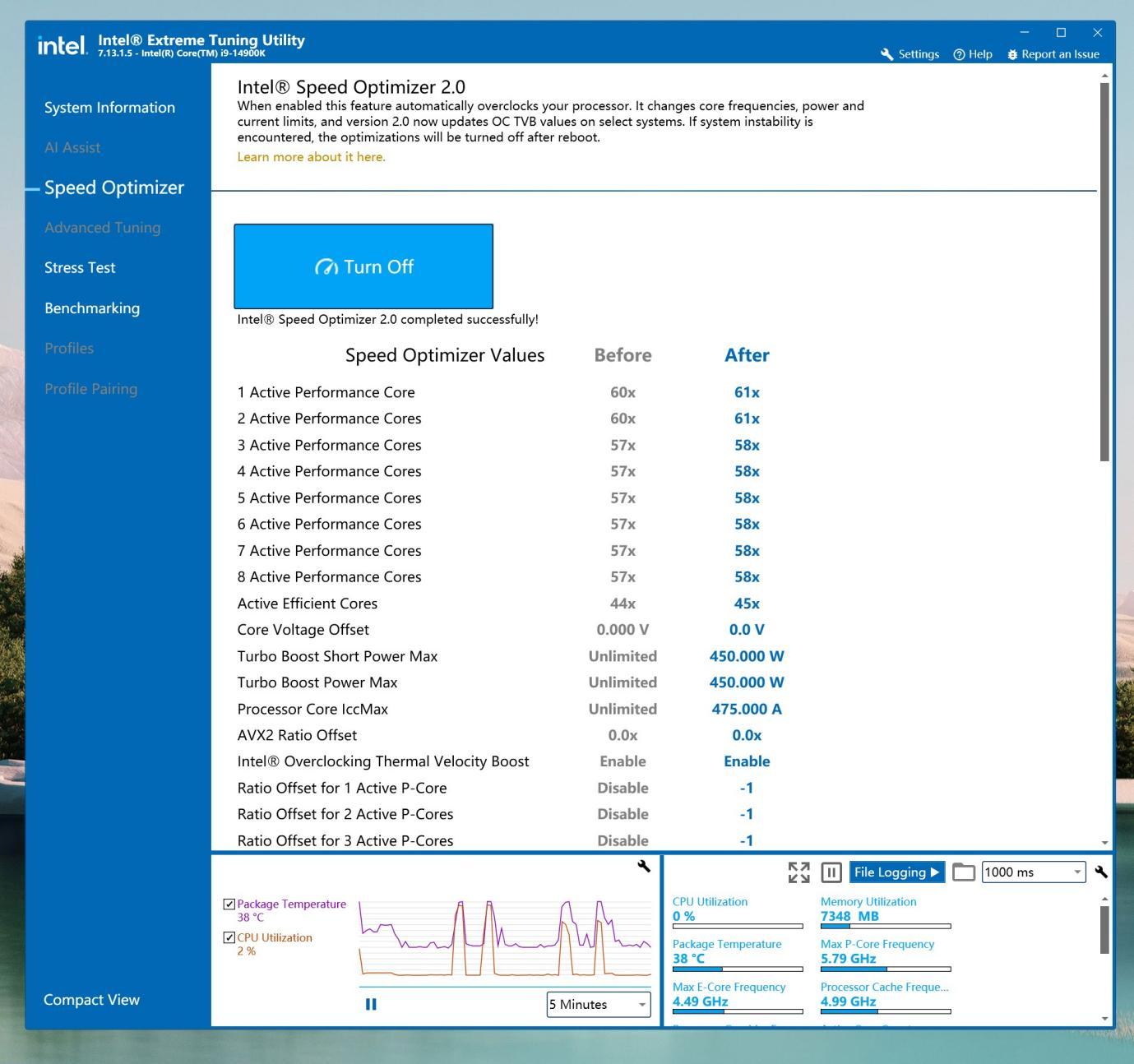Pause the monitor readings panel
The image size is (1134, 1064).
[x=831, y=872]
